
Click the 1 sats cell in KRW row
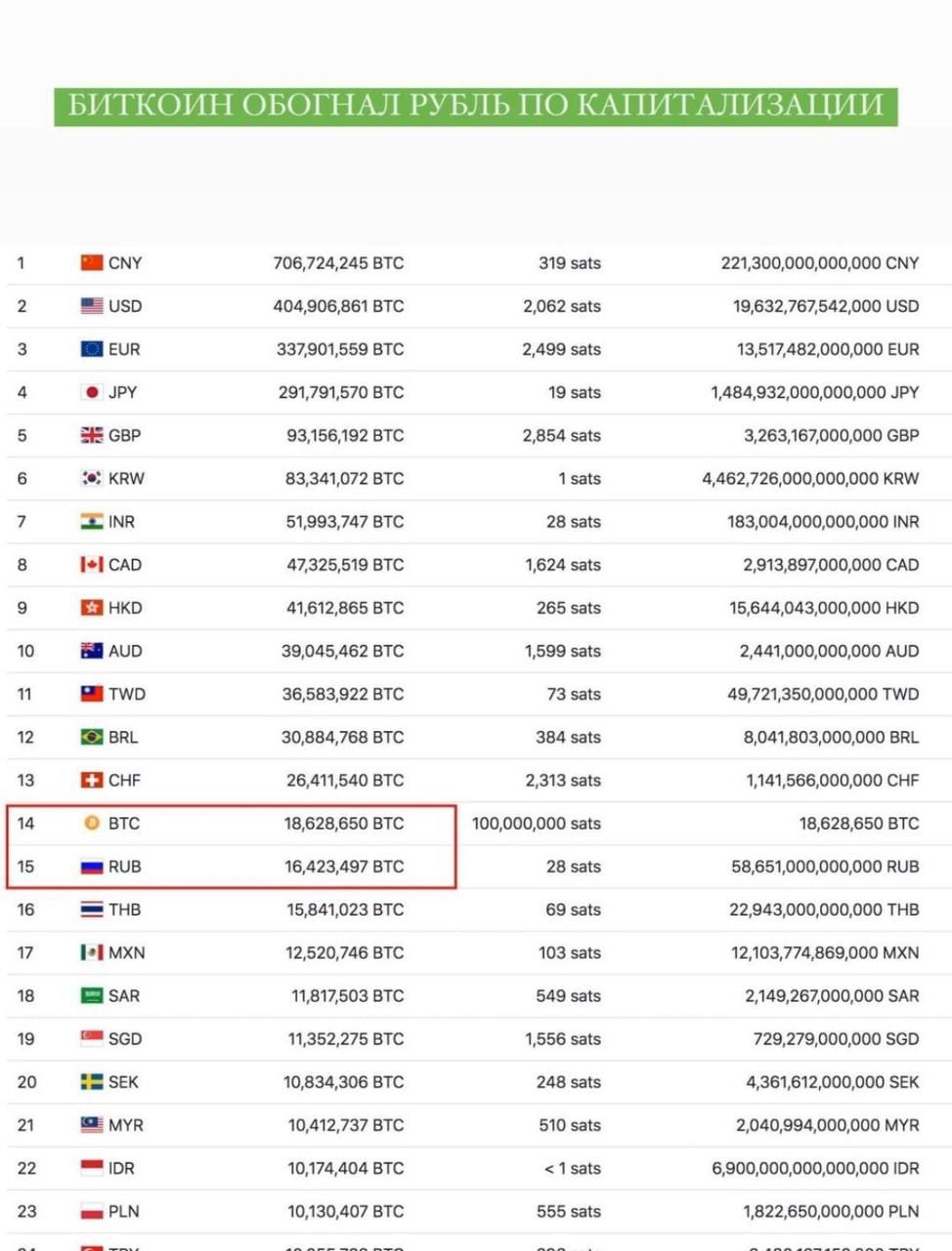point(580,478)
